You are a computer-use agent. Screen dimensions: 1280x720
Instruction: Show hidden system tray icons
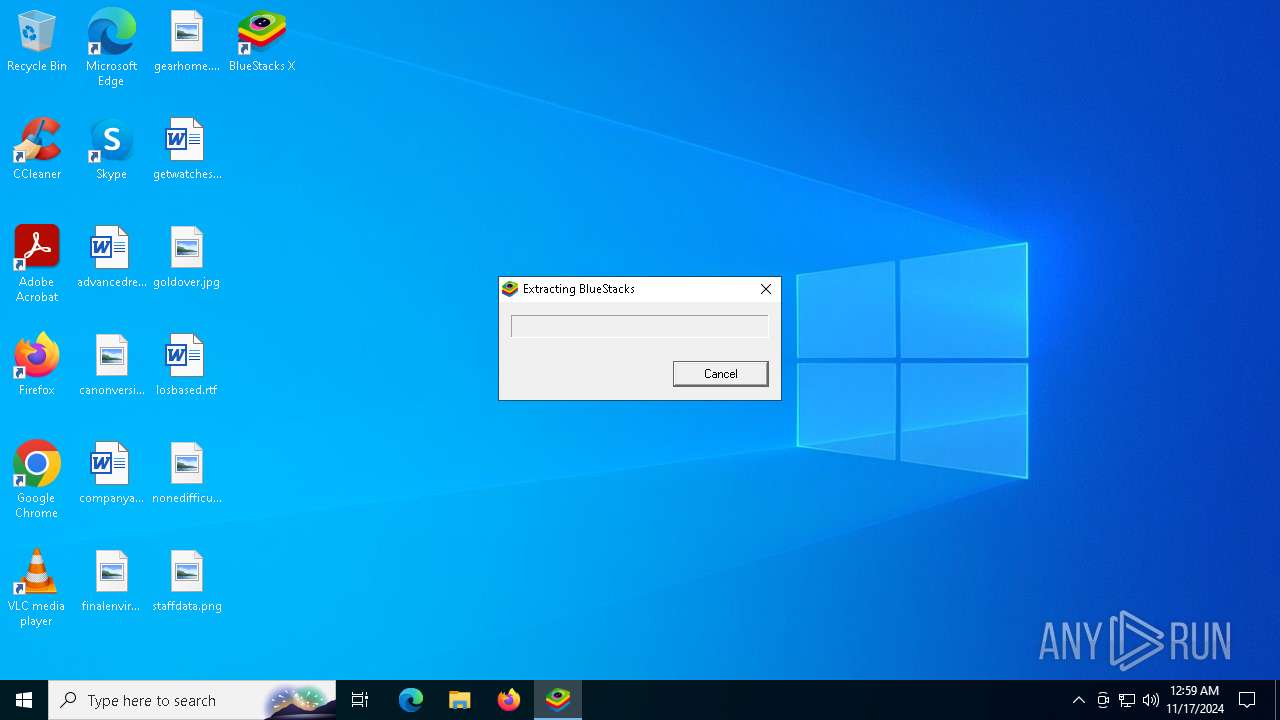pos(1078,700)
